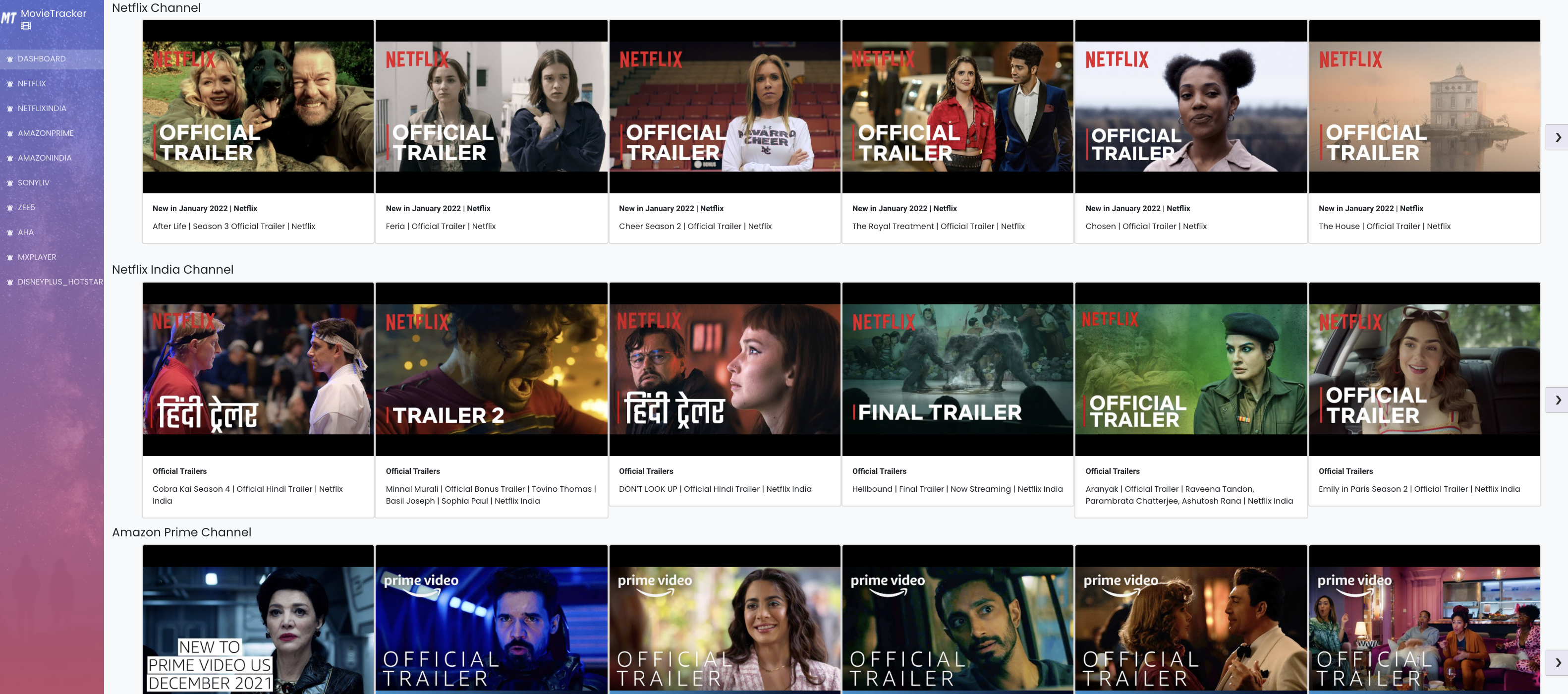Open SONYLIV from the sidebar
This screenshot has width=1568, height=694.
tap(52, 183)
